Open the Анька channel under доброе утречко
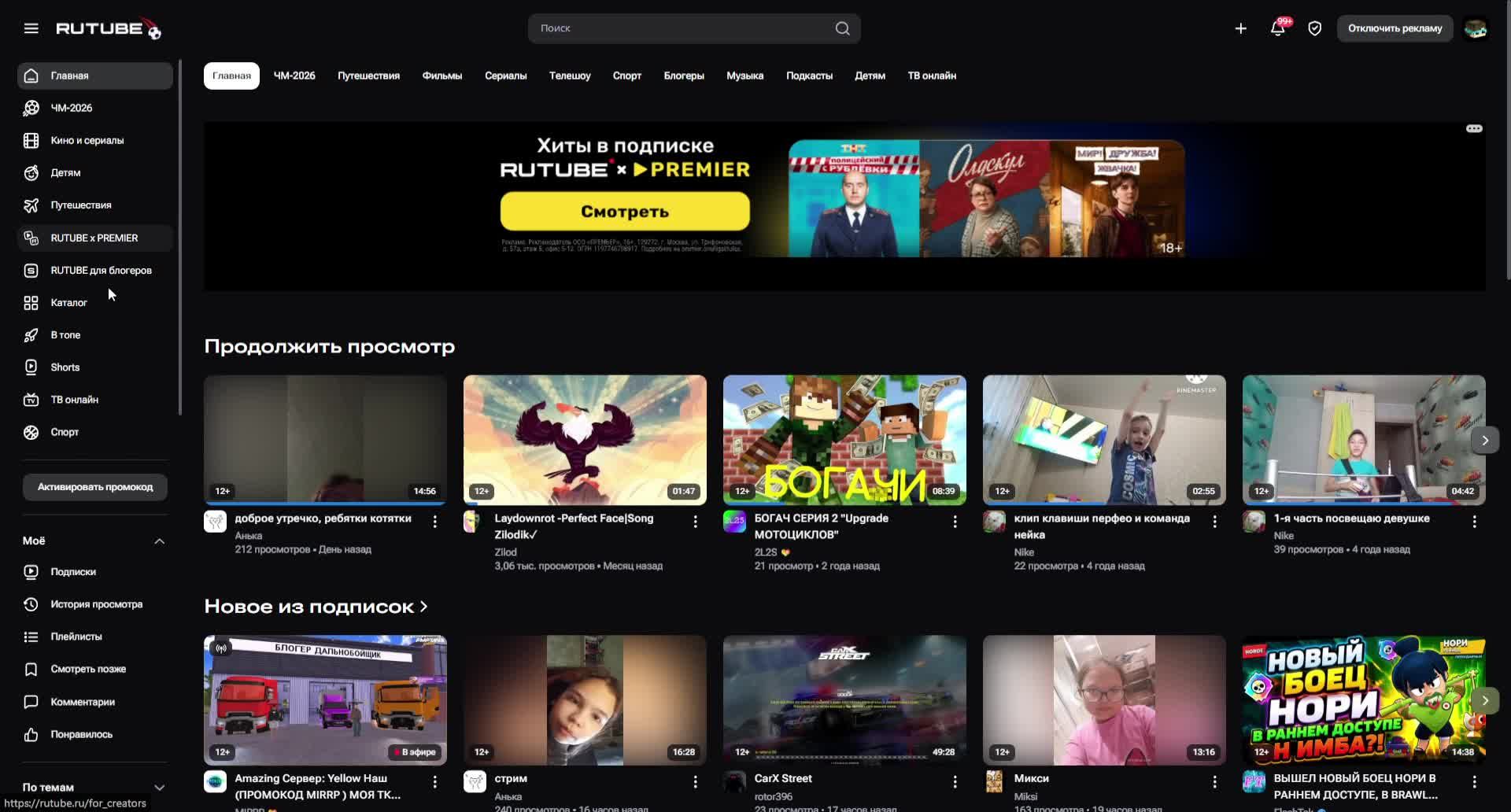This screenshot has height=812, width=1511. coord(249,535)
